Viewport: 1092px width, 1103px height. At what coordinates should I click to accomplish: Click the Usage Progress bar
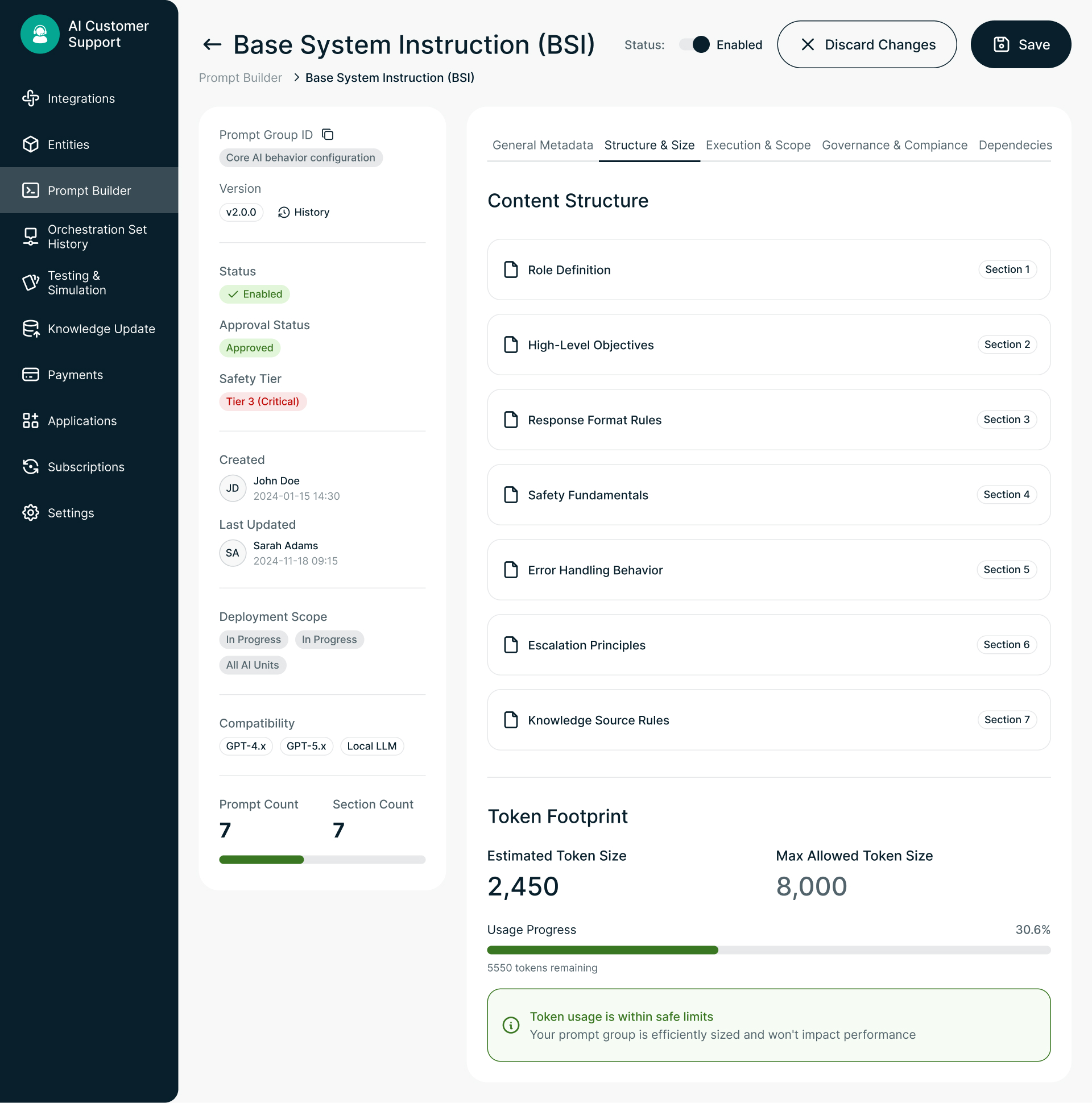768,950
